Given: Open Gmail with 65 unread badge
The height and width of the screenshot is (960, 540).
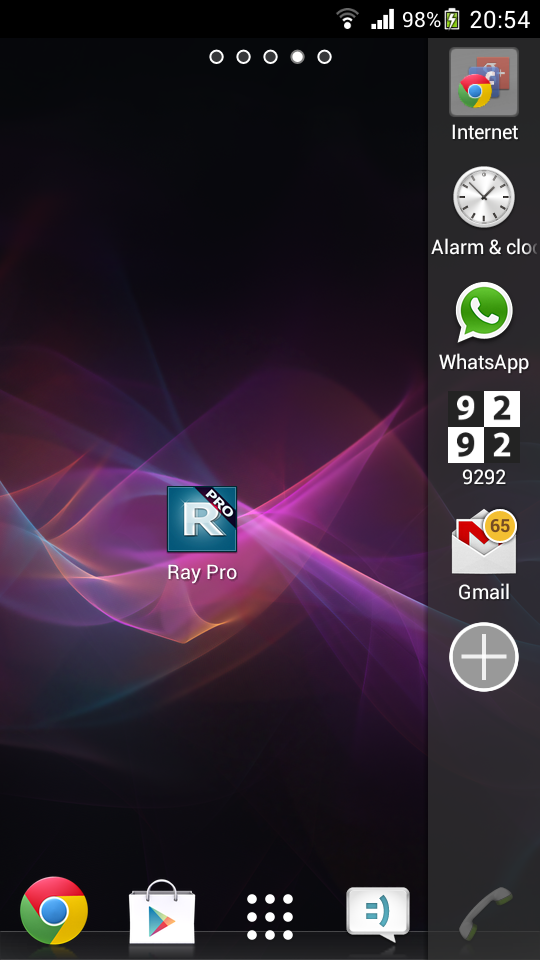Looking at the screenshot, I should 484,541.
